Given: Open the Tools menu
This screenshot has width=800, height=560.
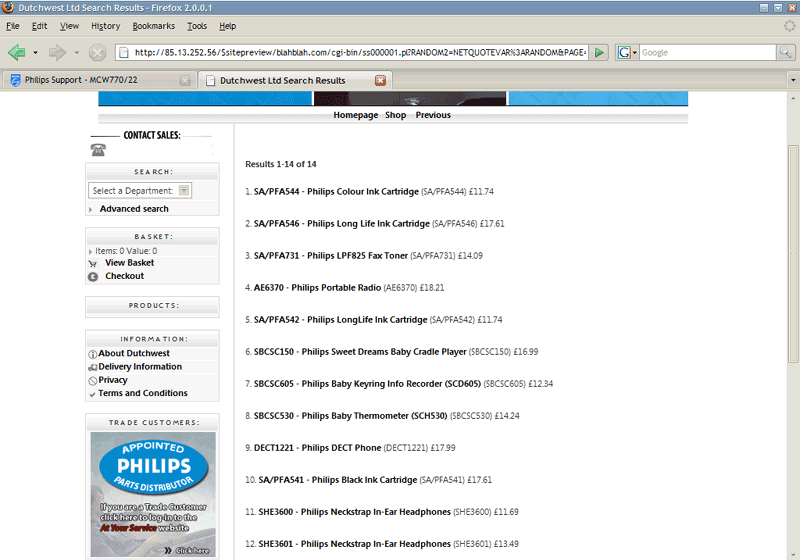Looking at the screenshot, I should (x=197, y=25).
